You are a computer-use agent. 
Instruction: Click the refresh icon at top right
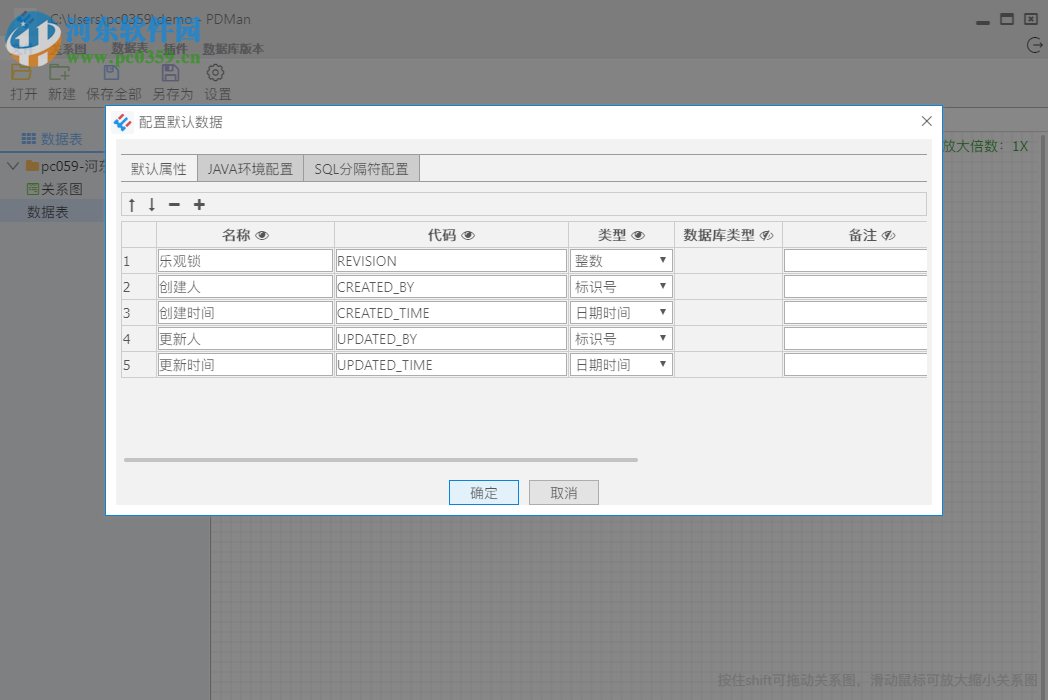click(x=1032, y=44)
